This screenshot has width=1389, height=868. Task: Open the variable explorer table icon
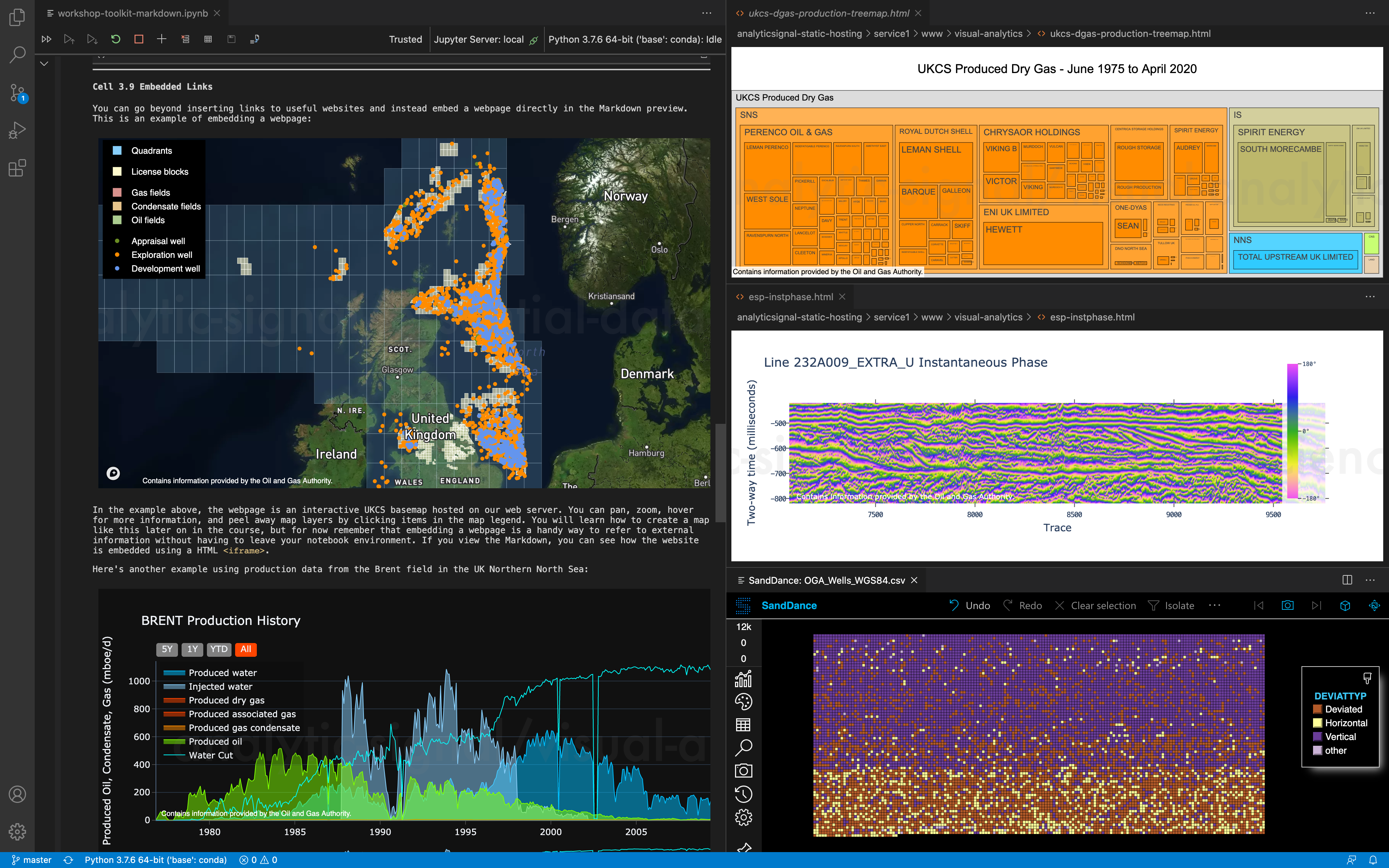208,39
